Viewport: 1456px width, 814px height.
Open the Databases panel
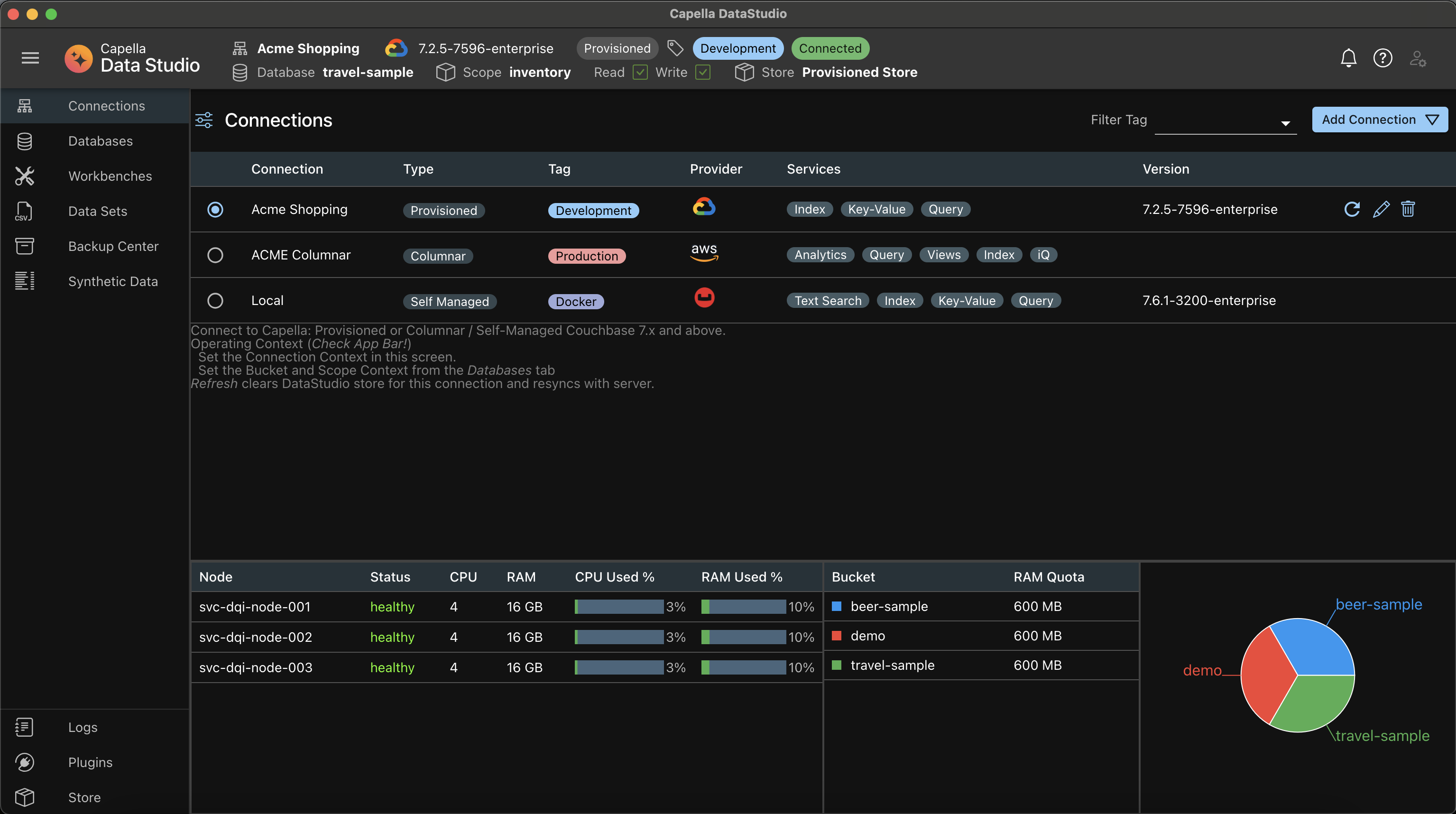click(100, 141)
